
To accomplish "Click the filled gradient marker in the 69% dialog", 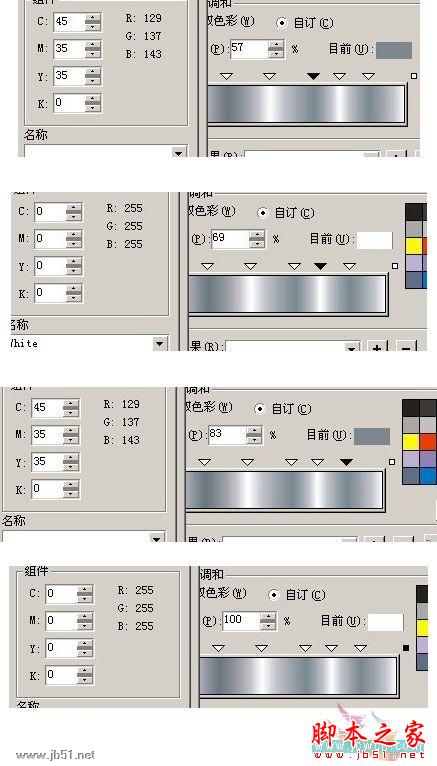I will point(320,266).
